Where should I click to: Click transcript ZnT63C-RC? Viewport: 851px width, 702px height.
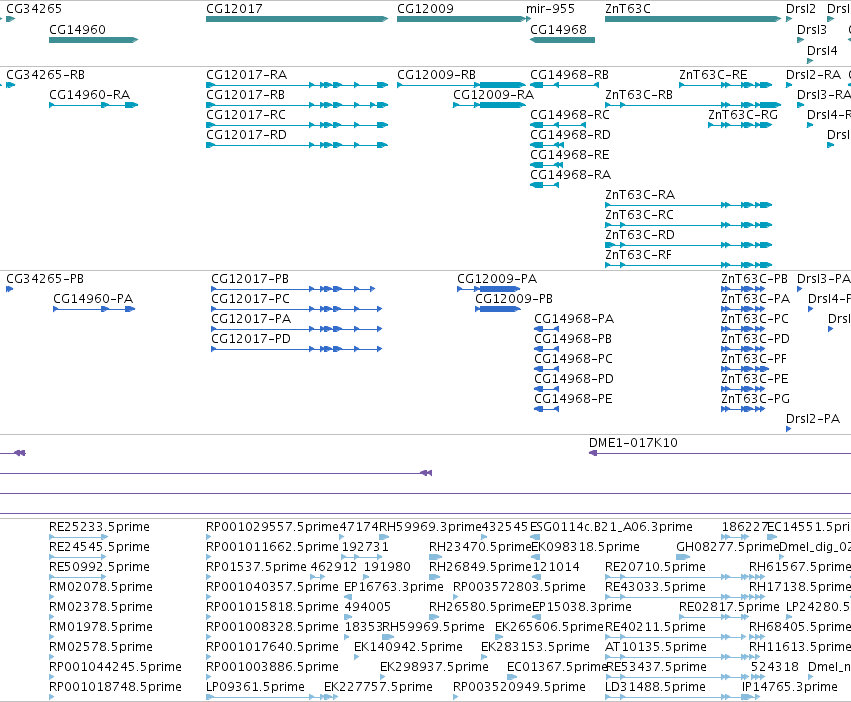coord(689,225)
